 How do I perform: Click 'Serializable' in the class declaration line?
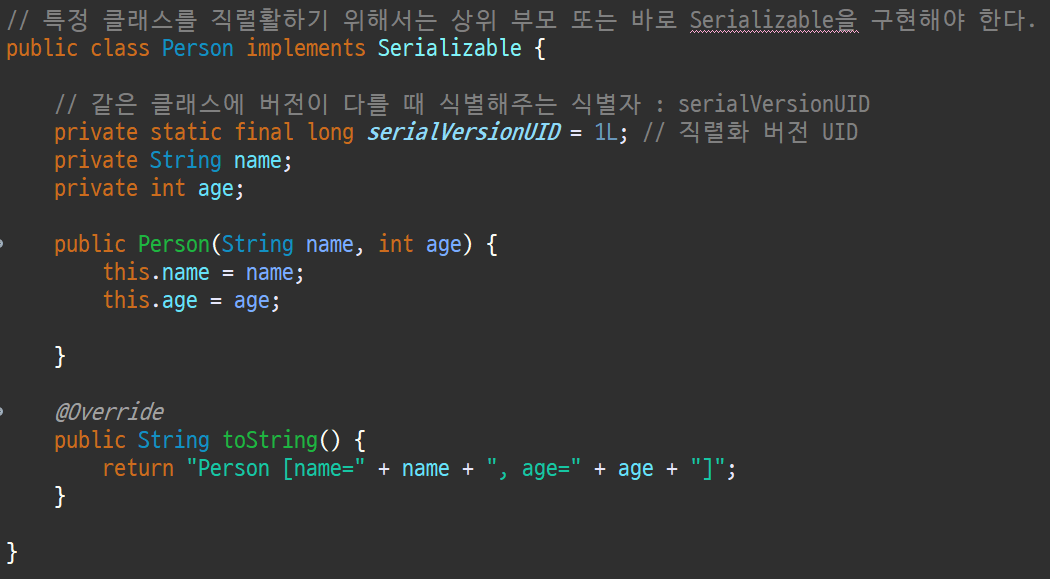(449, 48)
